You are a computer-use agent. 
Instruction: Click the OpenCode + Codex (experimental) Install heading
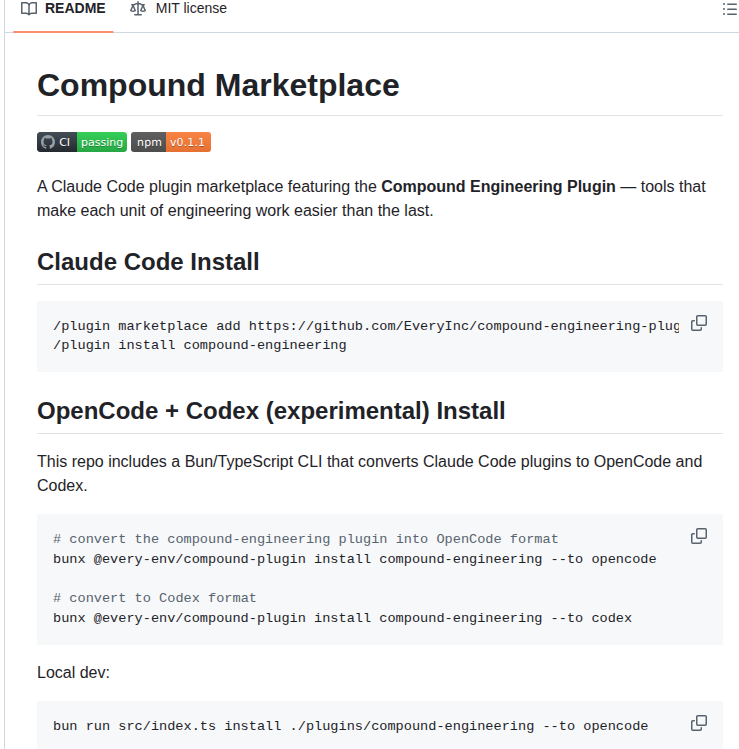[271, 411]
